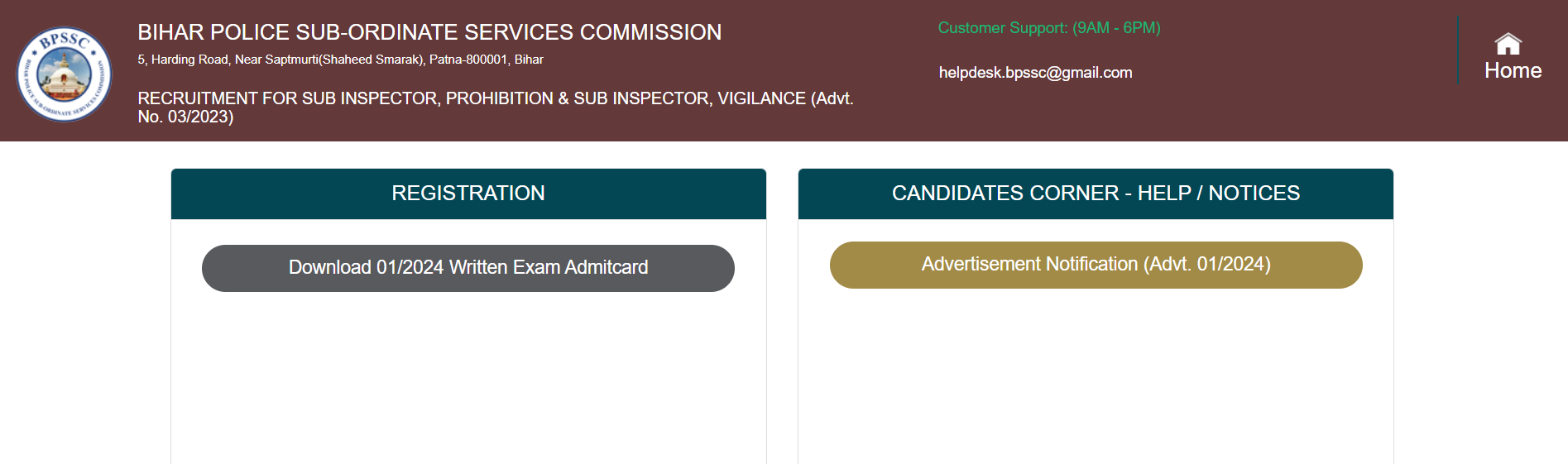The width and height of the screenshot is (1568, 464).
Task: Download the 01/2024 Written Exam Admitcard
Action: coord(468,268)
